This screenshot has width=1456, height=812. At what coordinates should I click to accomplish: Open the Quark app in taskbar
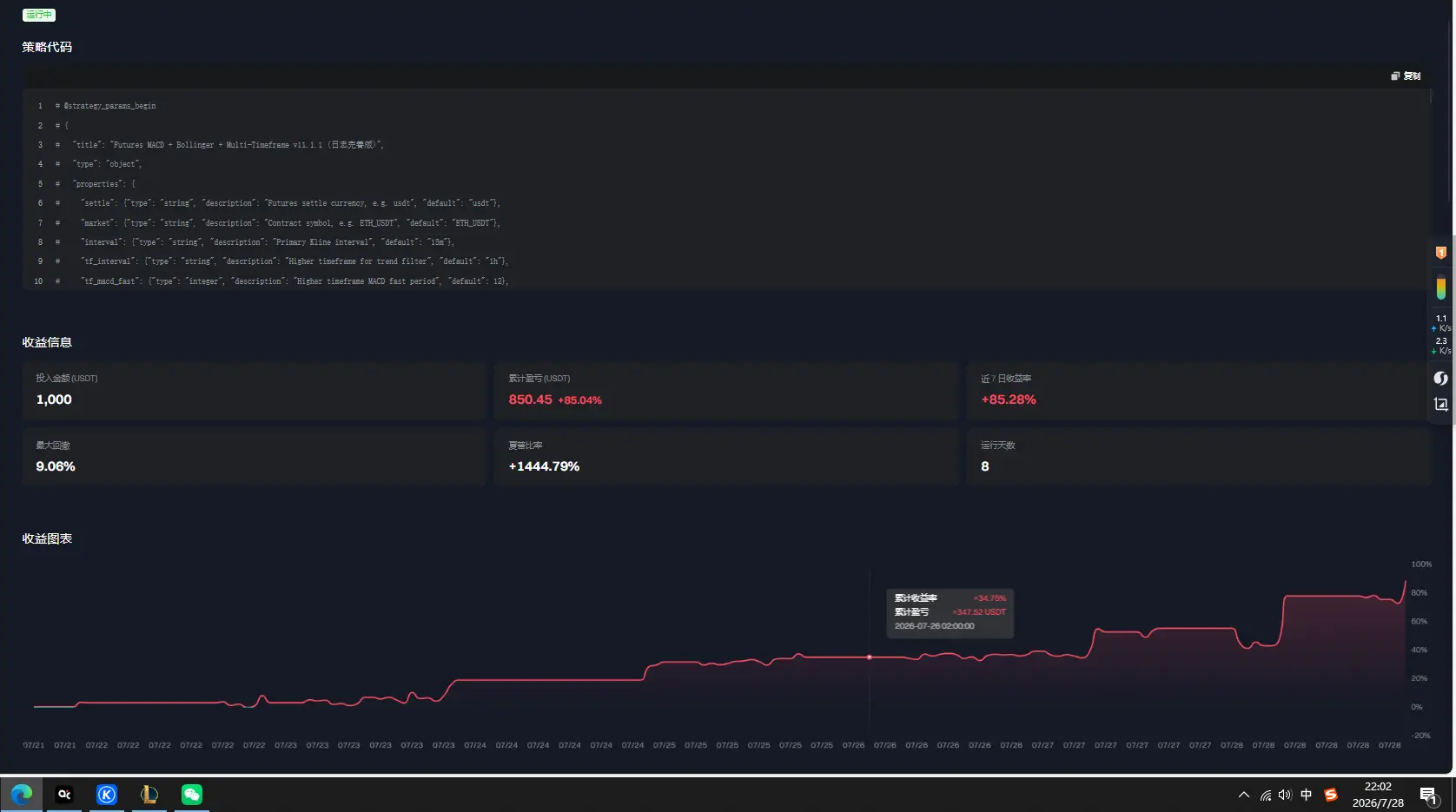click(64, 794)
